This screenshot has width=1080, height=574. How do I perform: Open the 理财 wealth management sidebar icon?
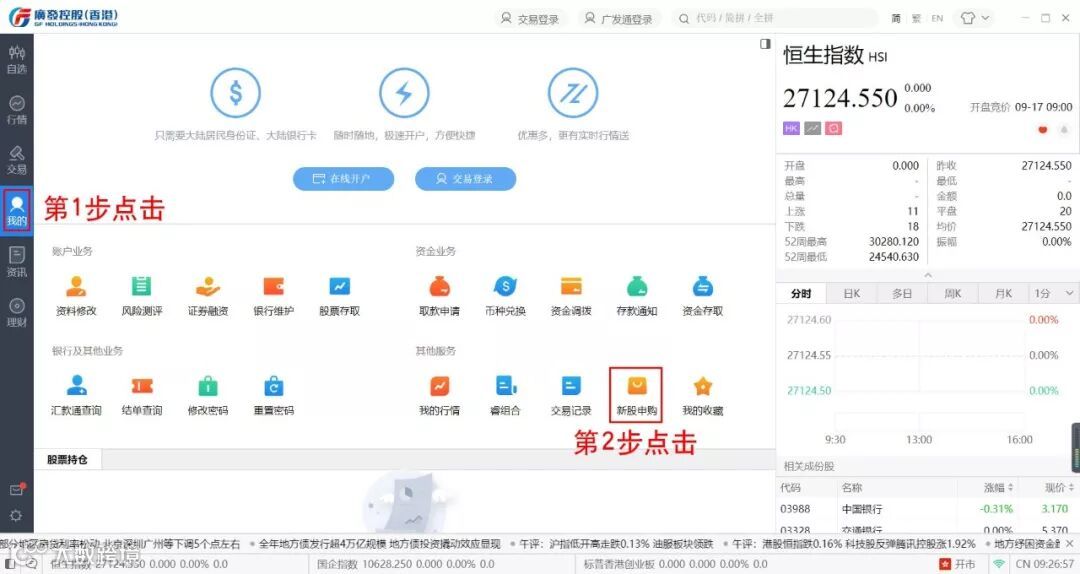click(x=17, y=313)
